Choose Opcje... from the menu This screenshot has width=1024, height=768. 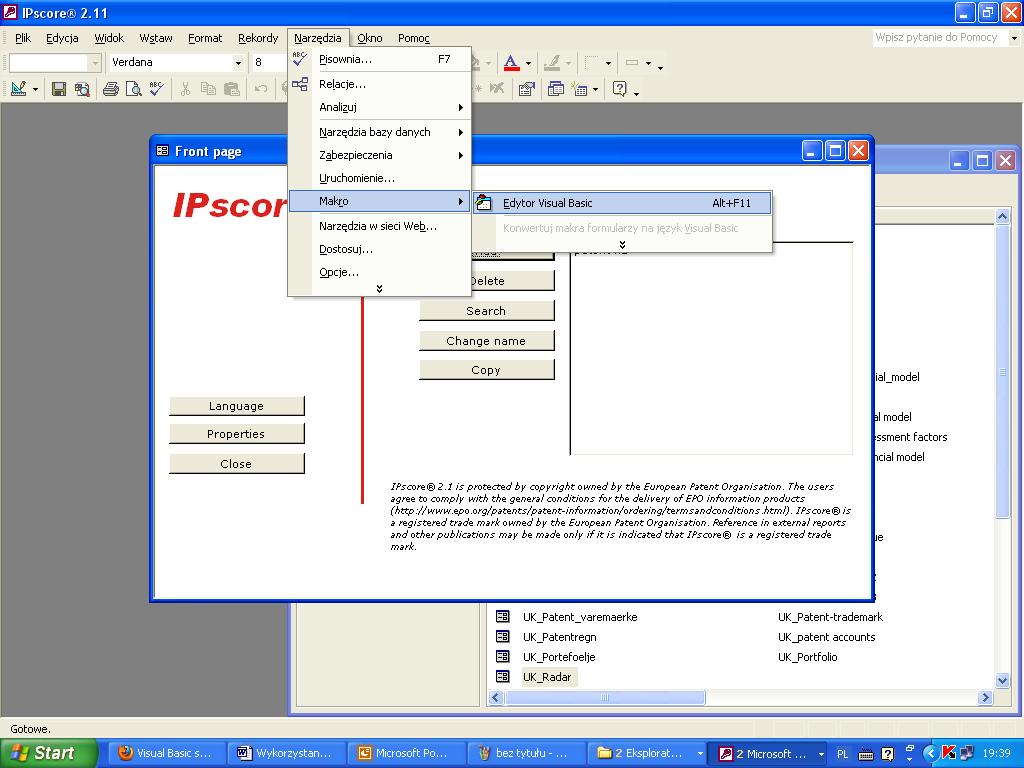[379, 272]
